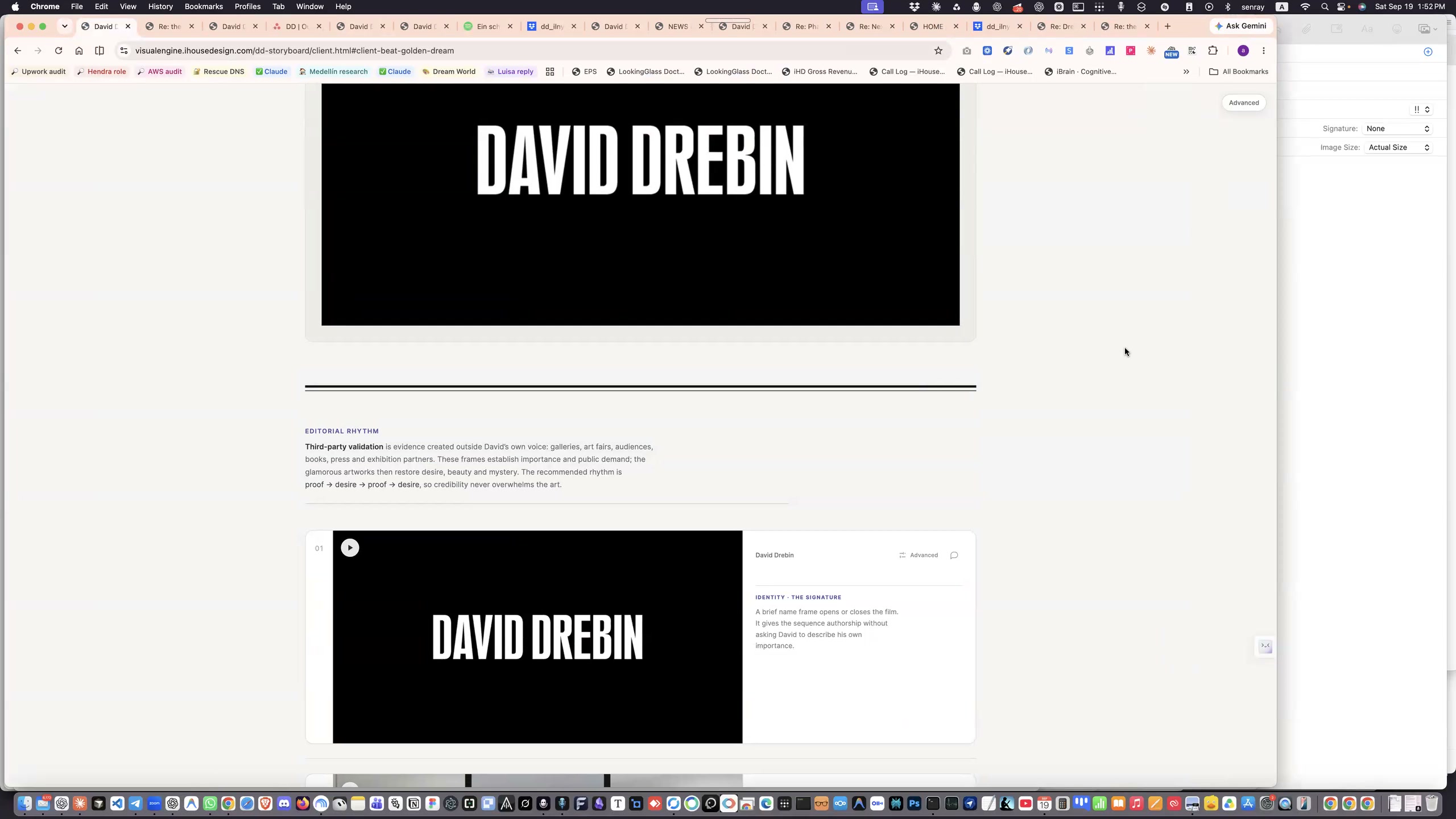The width and height of the screenshot is (1456, 819).
Task: Open the Bookmarks menu
Action: tap(204, 7)
